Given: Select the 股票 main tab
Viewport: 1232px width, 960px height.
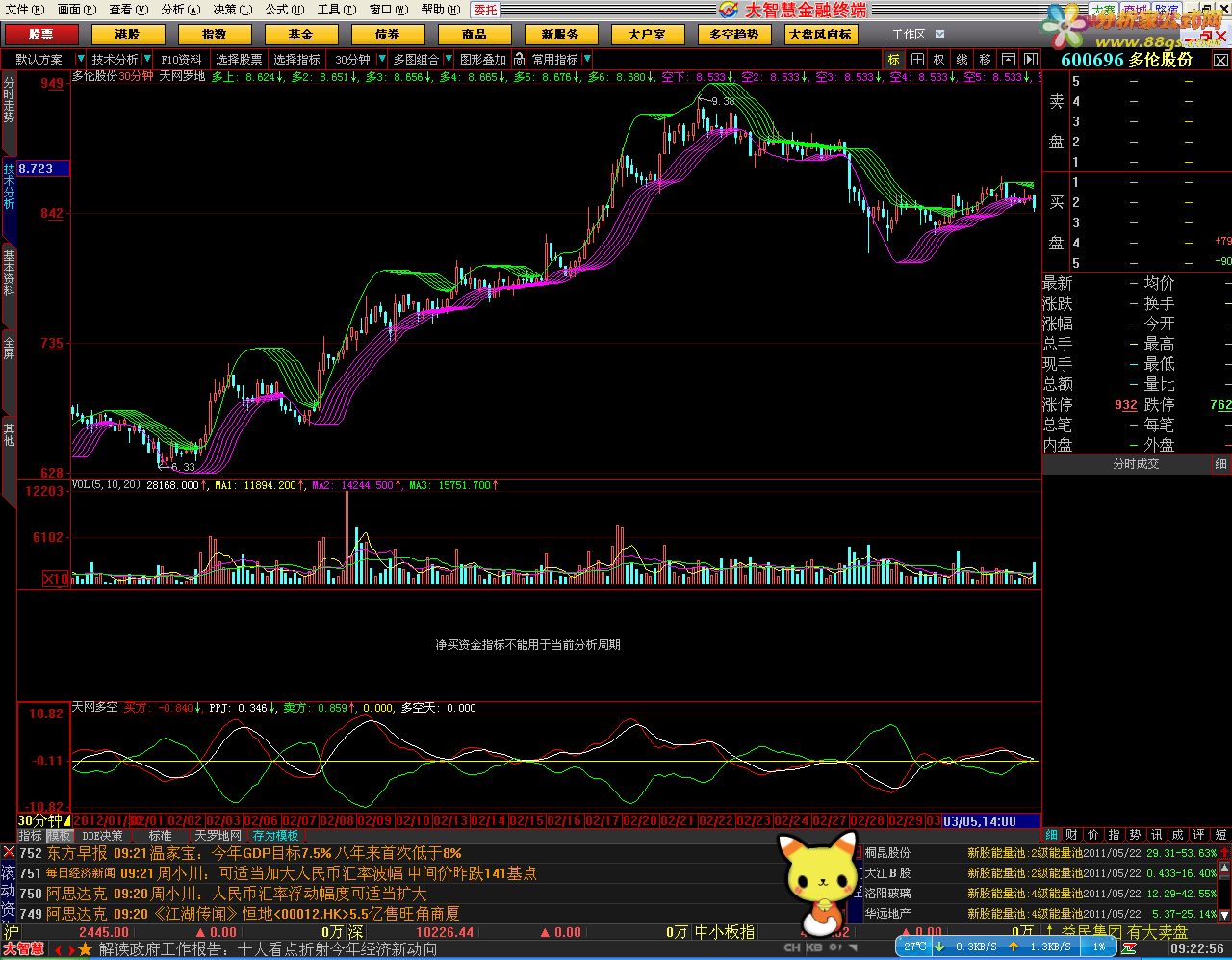Looking at the screenshot, I should (41, 35).
